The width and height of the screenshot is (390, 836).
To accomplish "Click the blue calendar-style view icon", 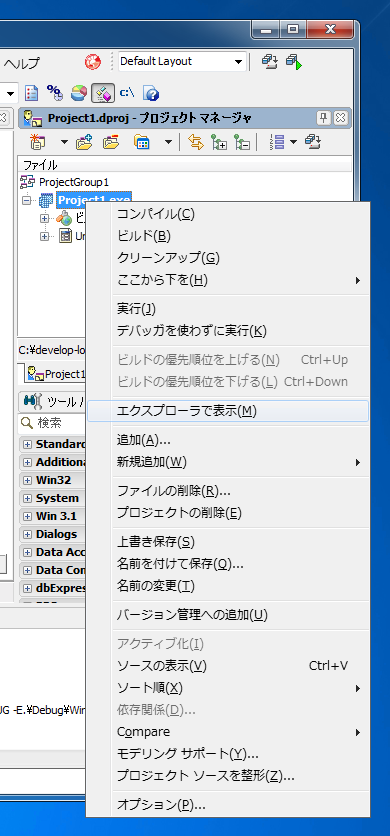I will click(x=142, y=142).
